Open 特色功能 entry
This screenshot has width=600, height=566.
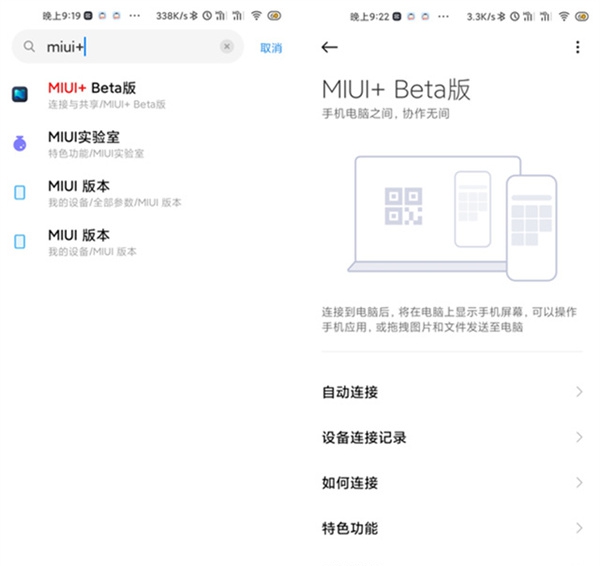452,528
